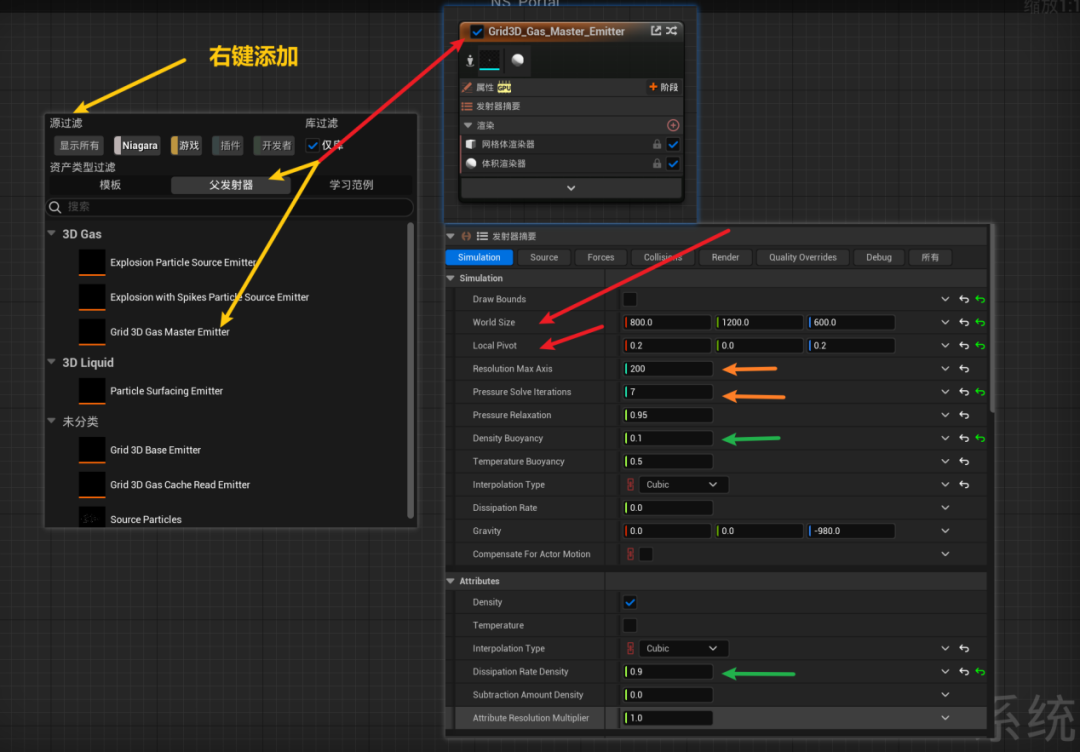Switch to Quality Overrides tab
1080x752 pixels.
(x=802, y=258)
